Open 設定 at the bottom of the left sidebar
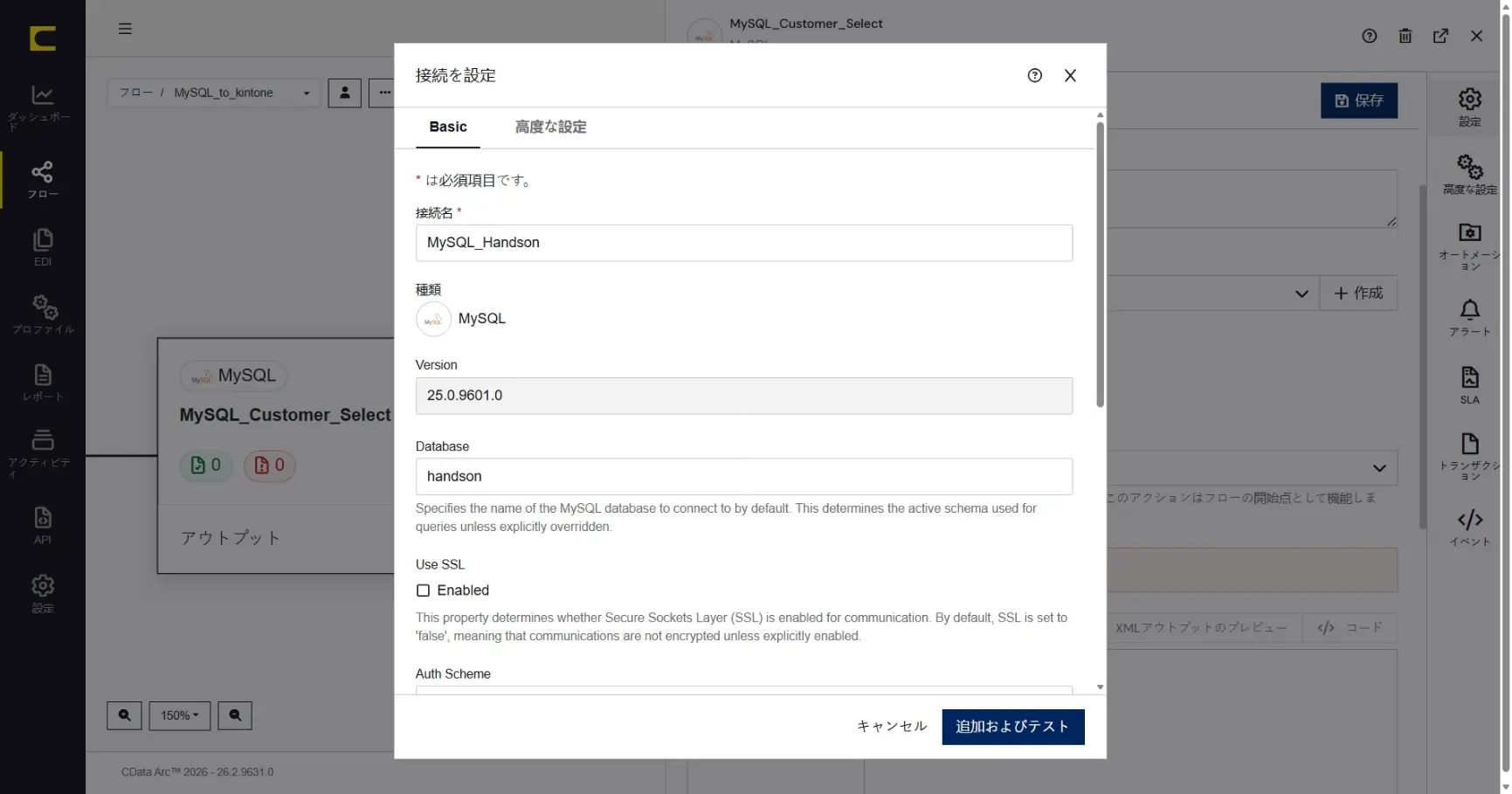The image size is (1512, 794). pyautogui.click(x=42, y=594)
